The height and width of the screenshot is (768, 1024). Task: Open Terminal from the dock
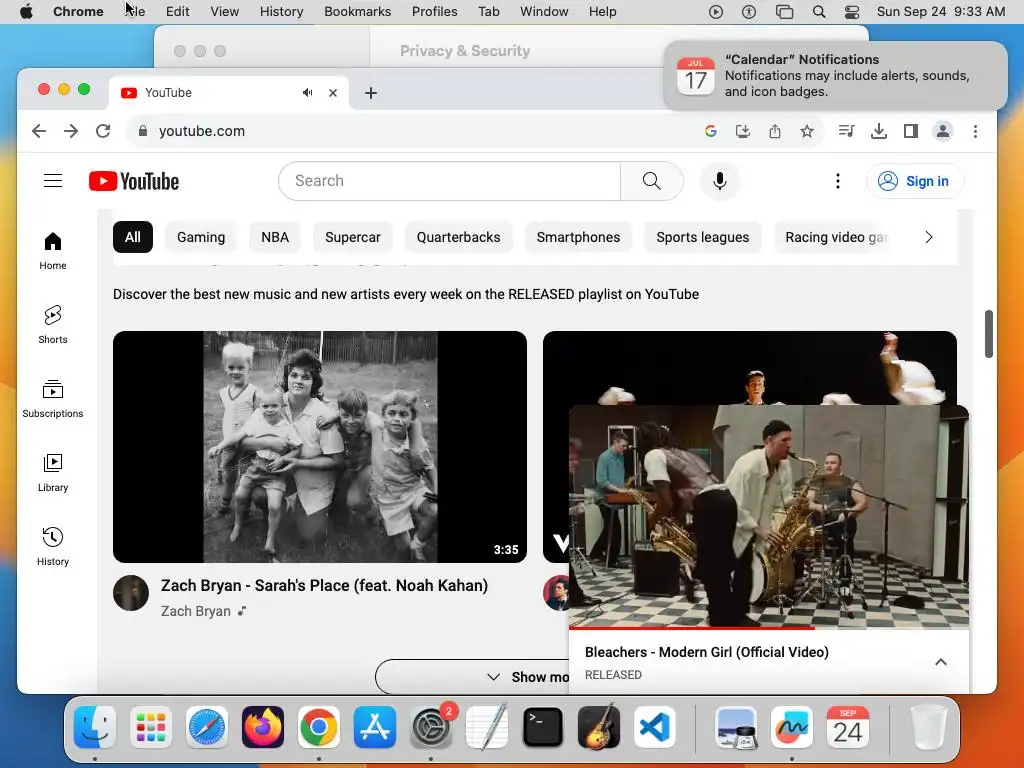coord(543,727)
